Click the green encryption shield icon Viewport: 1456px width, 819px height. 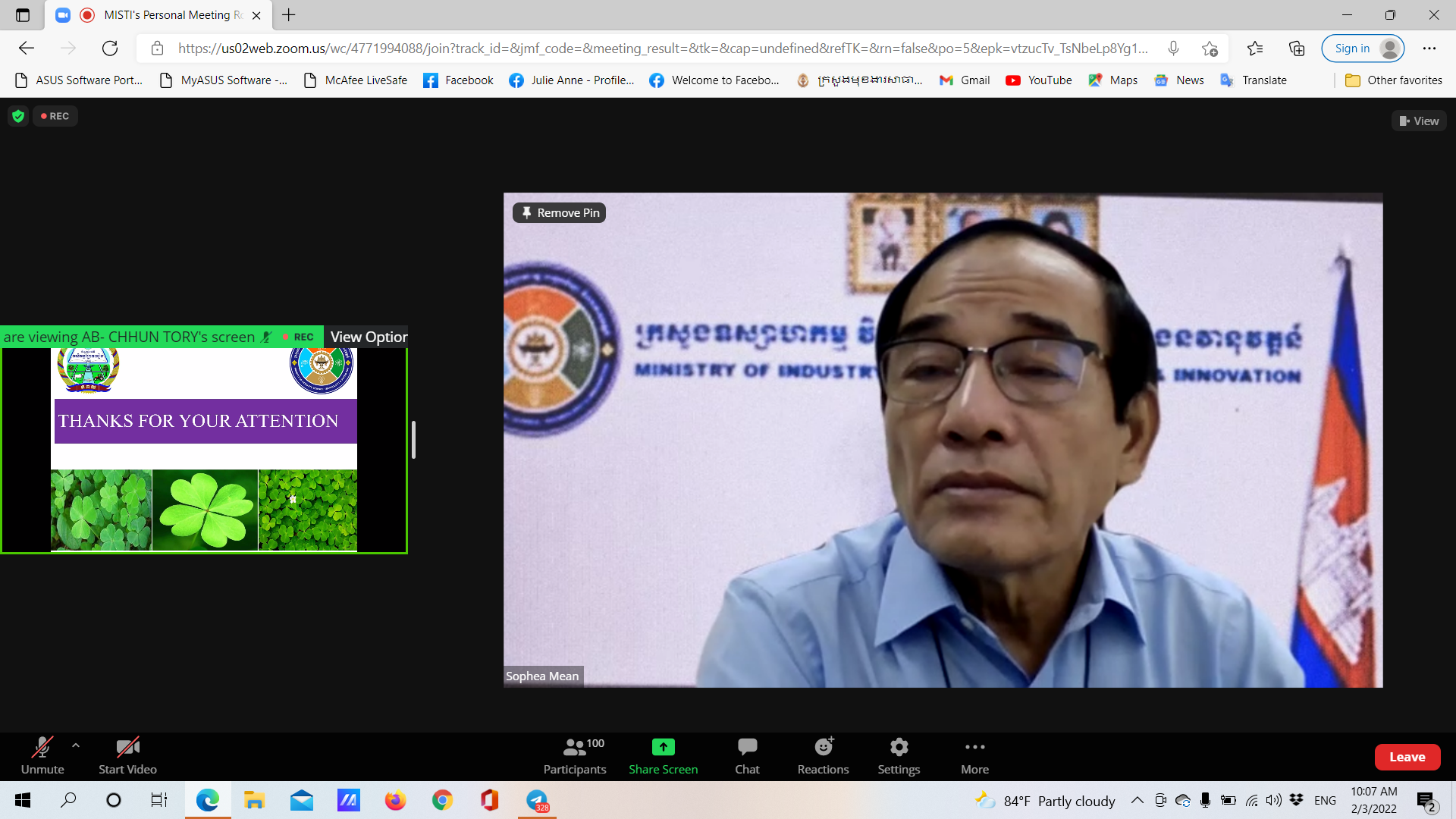click(18, 116)
